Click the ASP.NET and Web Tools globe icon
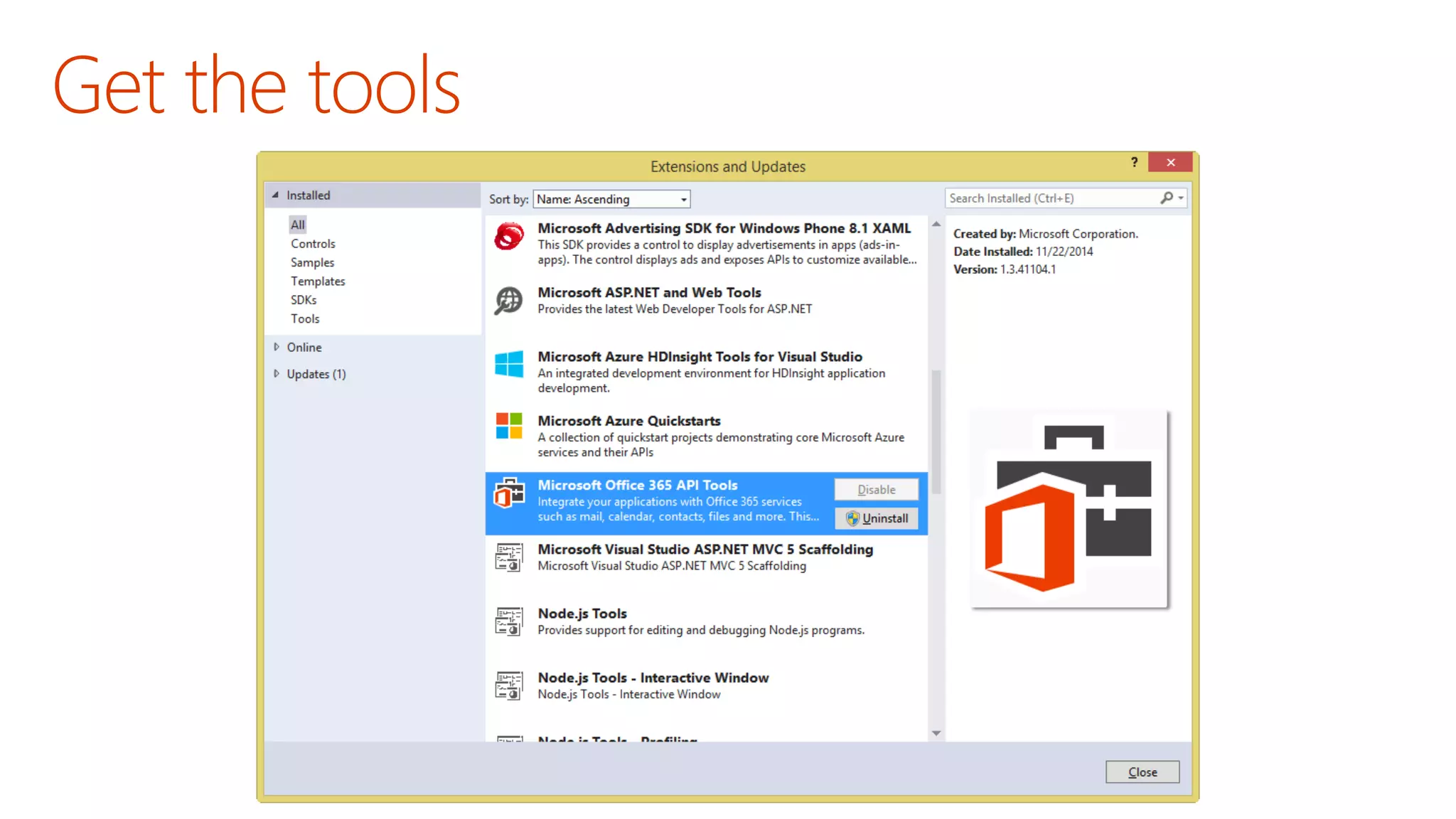Screen dimensions: 1456x819 click(x=509, y=301)
